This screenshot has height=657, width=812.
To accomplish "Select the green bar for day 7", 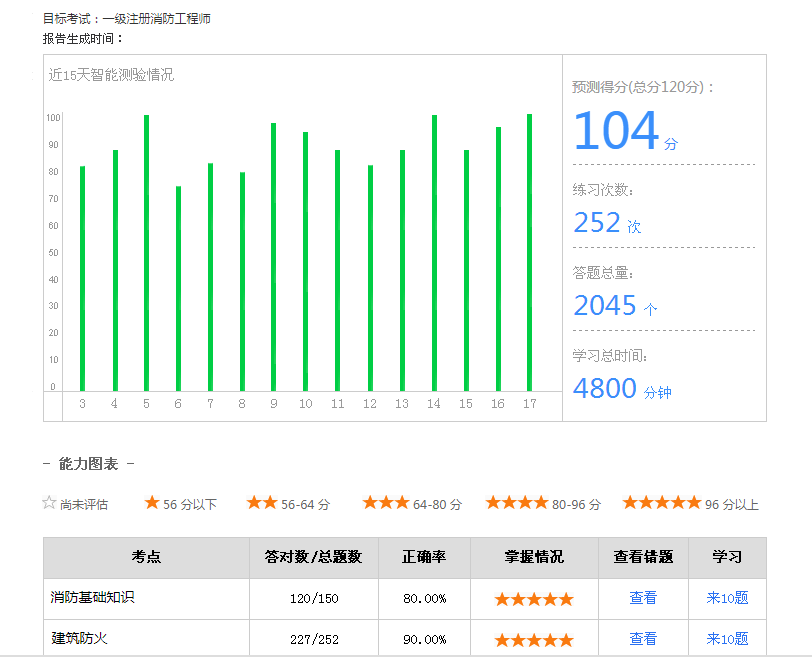I will coord(210,277).
